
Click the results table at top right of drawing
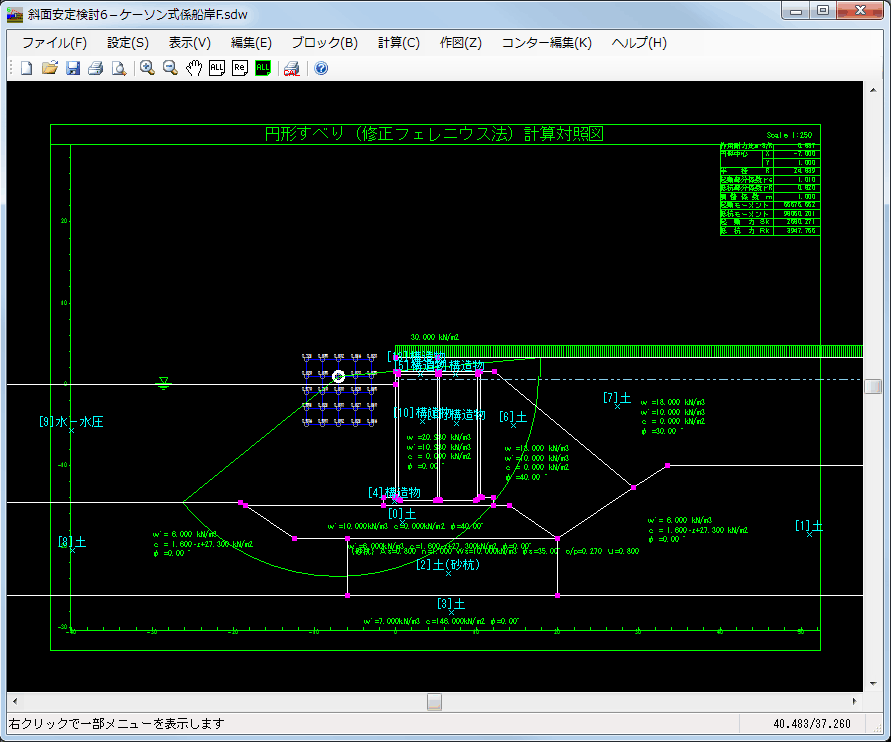point(770,189)
